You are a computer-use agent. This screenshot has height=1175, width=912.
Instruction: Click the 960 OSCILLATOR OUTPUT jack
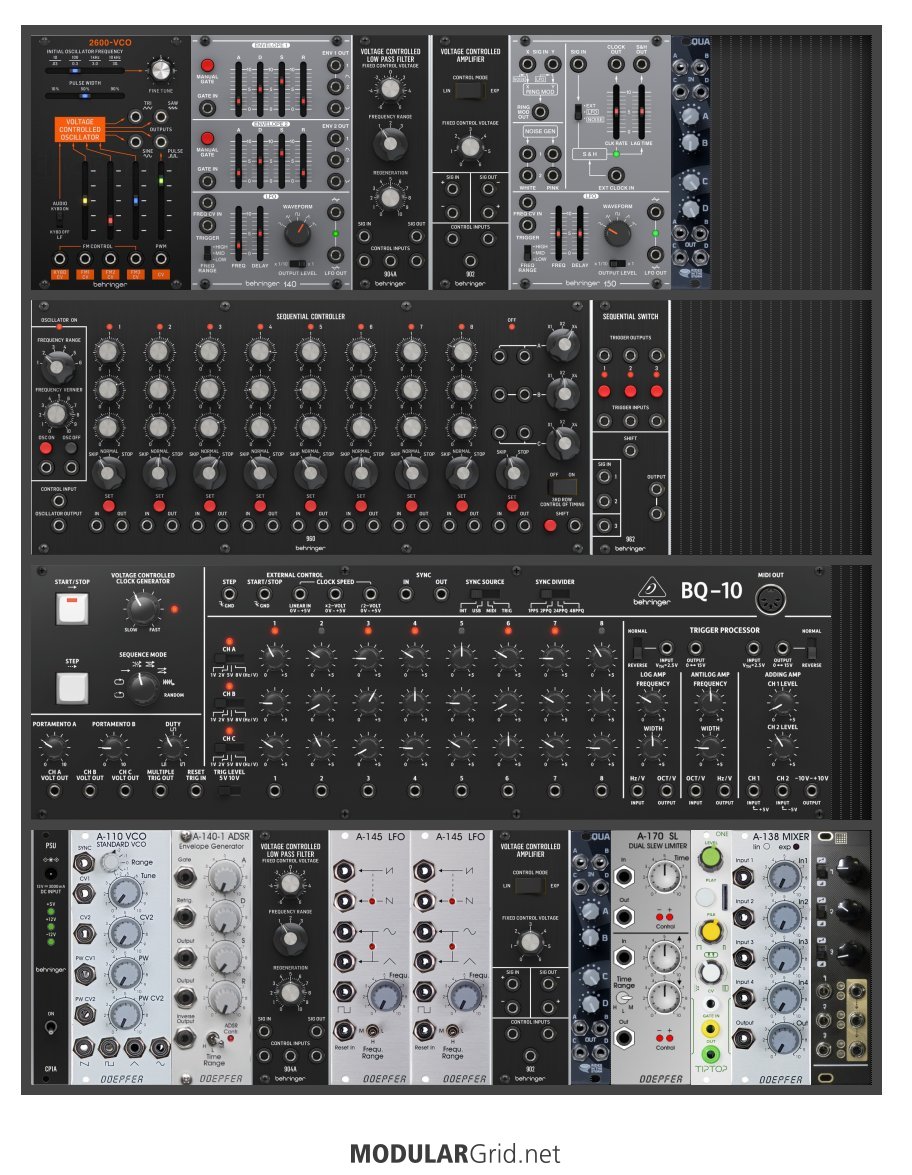click(58, 525)
